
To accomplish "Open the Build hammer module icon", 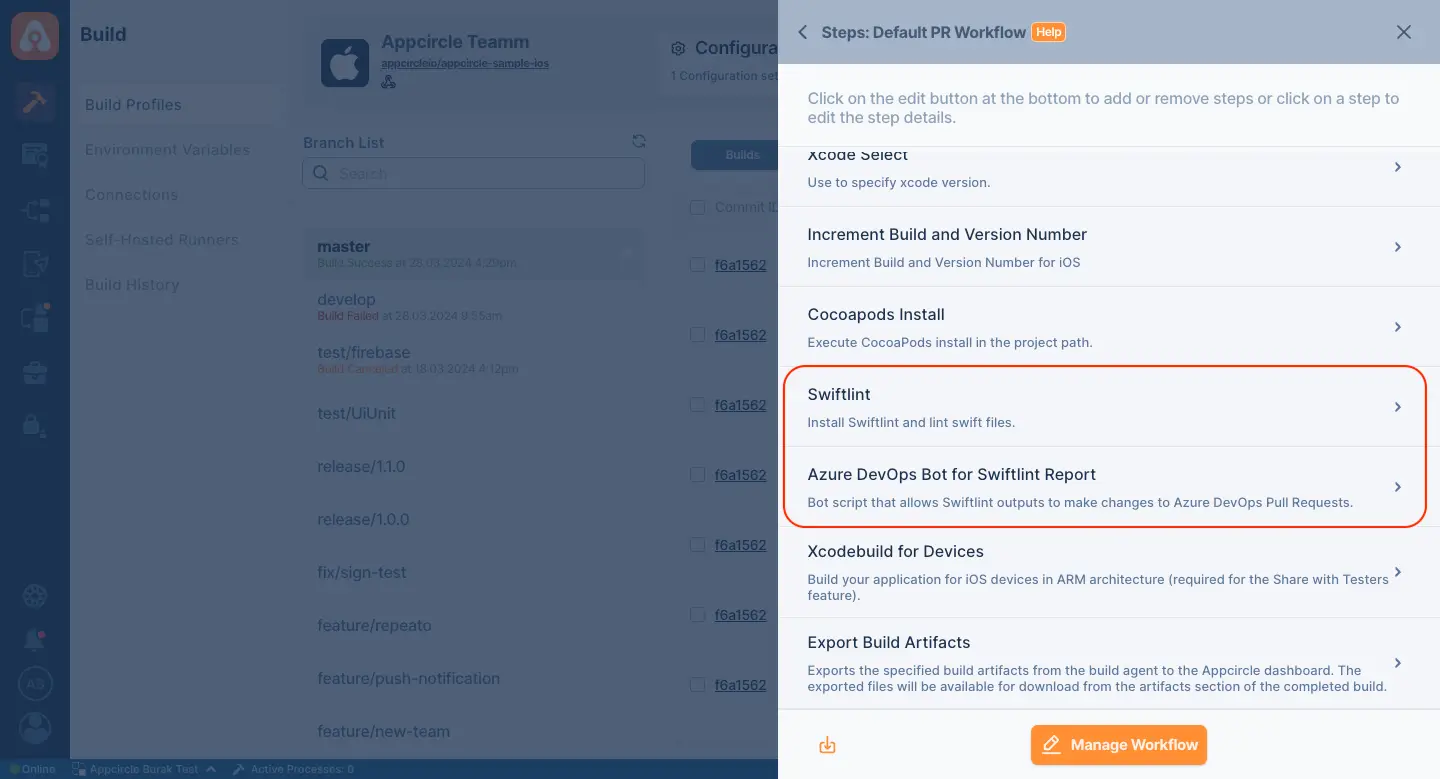I will [x=35, y=103].
